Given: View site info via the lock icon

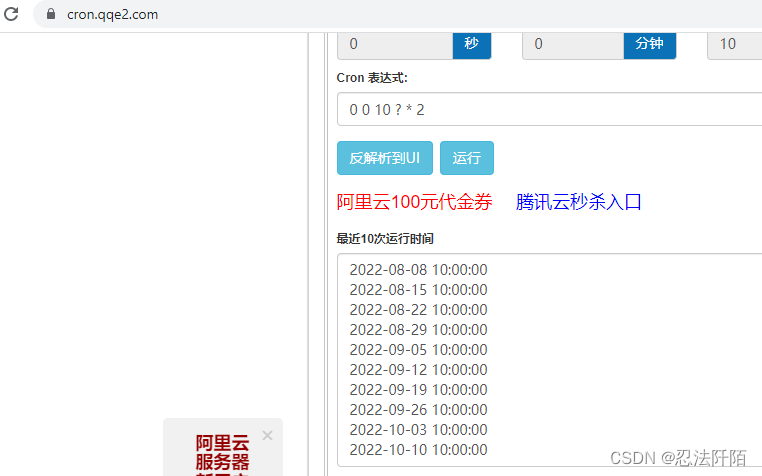Looking at the screenshot, I should tap(51, 14).
